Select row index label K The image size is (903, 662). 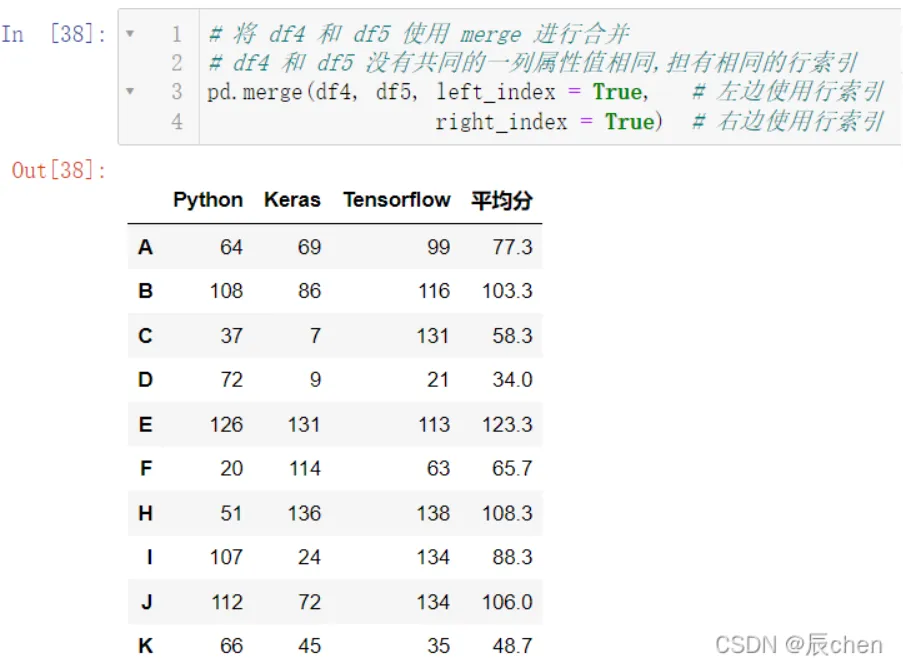coord(146,646)
